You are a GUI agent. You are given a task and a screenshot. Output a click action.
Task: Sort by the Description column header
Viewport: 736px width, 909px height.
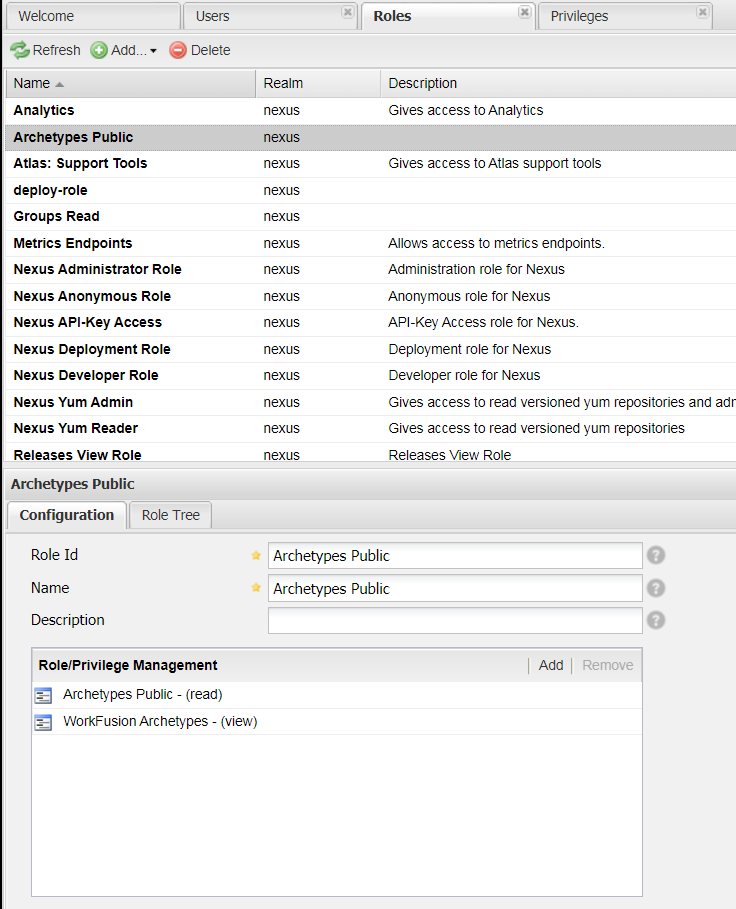pos(558,83)
